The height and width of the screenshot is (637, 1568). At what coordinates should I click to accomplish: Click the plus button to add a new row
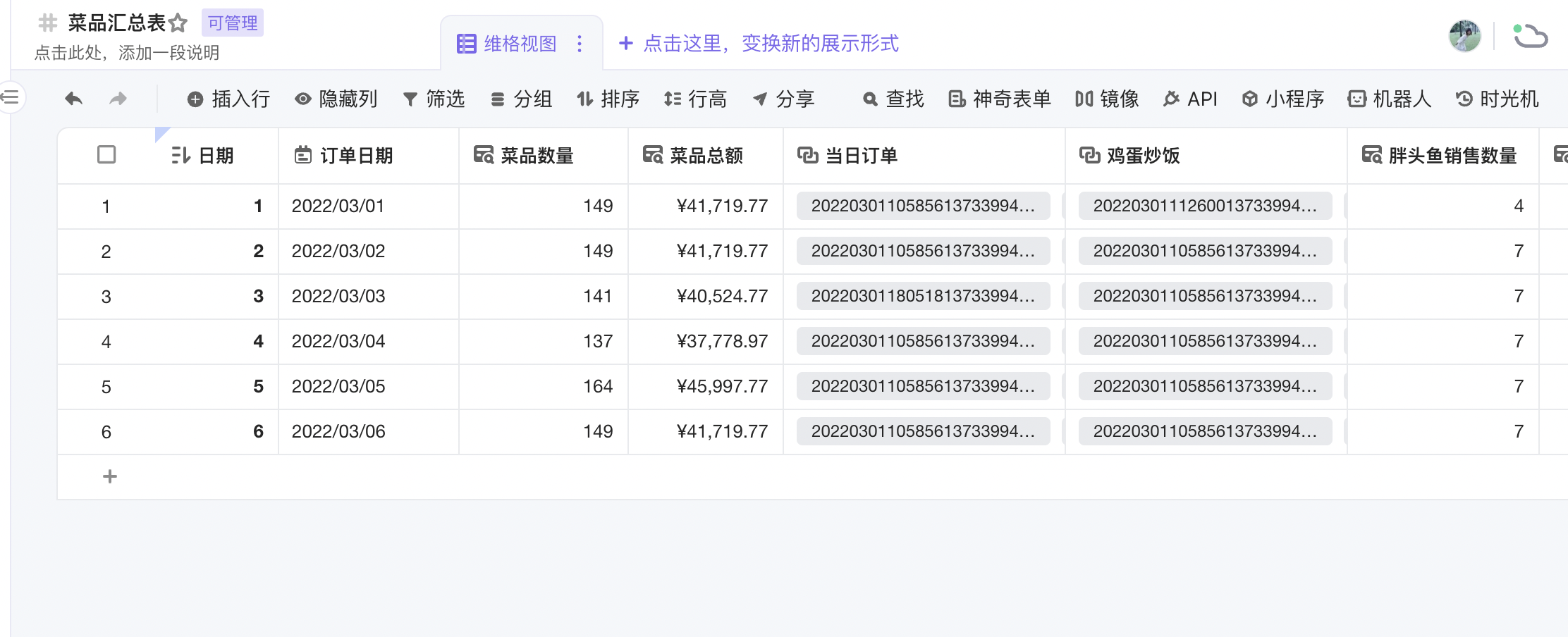click(110, 476)
